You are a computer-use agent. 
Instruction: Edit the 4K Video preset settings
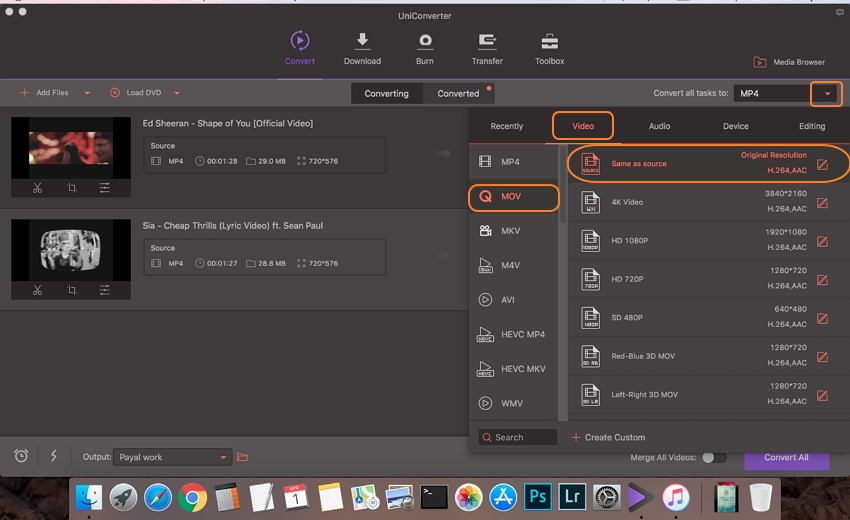tap(822, 203)
